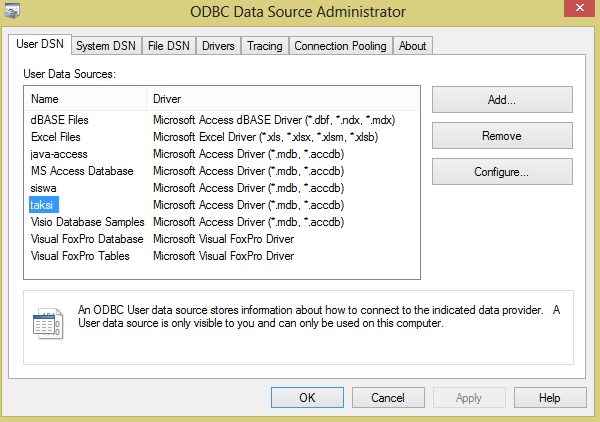
Task: Select the Tracing tab
Action: tap(264, 46)
